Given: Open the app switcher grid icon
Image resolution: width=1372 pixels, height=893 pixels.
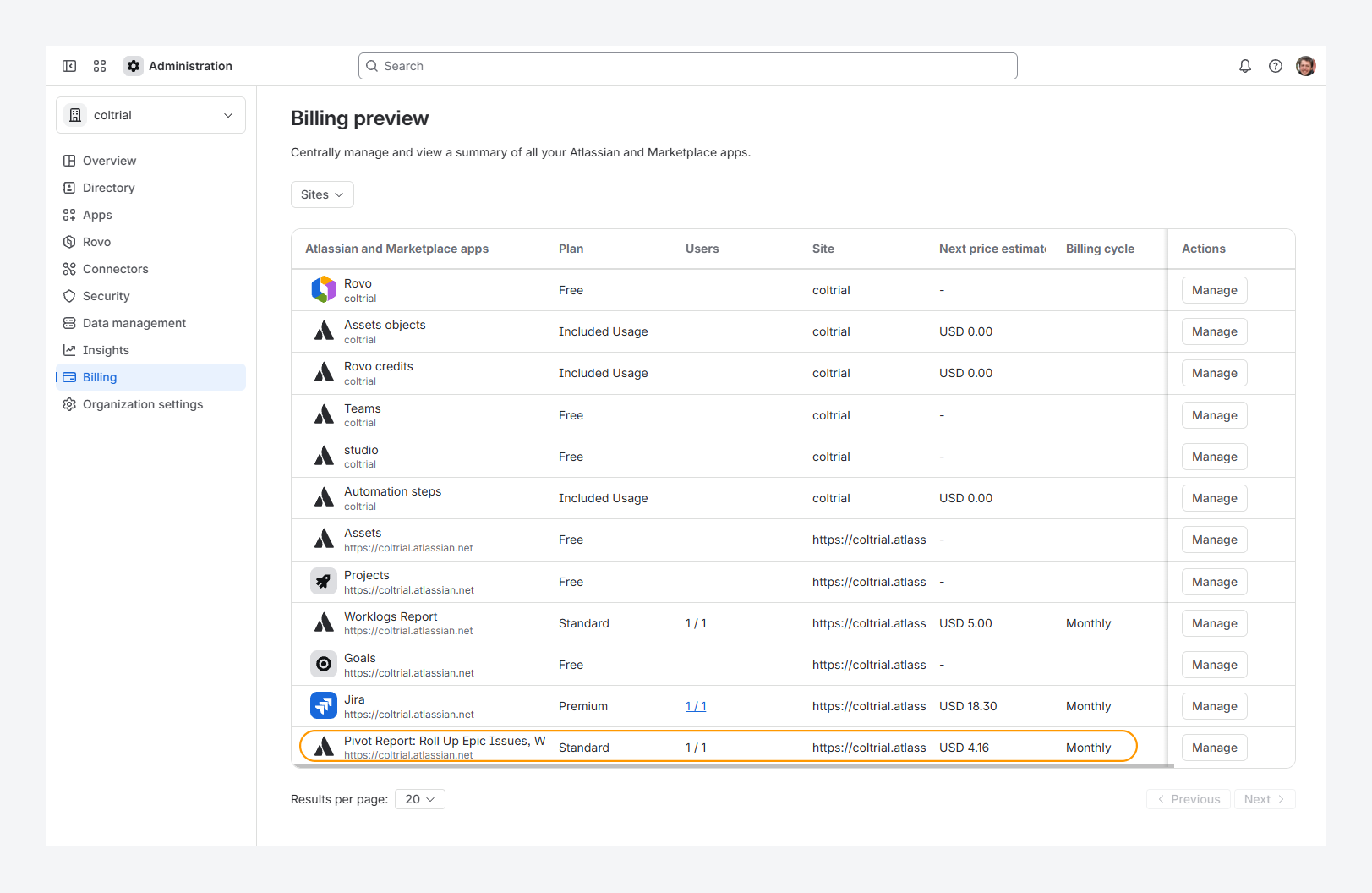Looking at the screenshot, I should (100, 66).
